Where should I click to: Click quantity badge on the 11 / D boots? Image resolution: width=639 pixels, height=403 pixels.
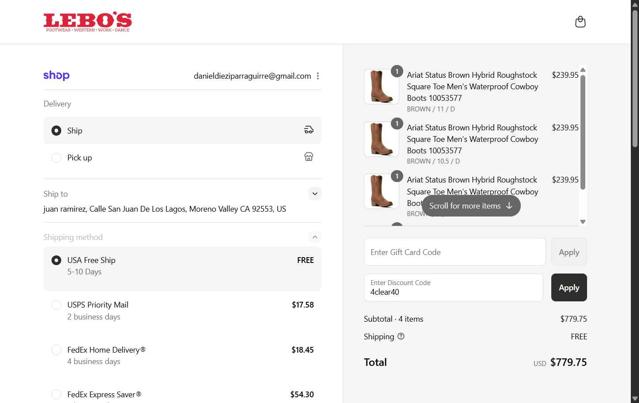(x=397, y=71)
